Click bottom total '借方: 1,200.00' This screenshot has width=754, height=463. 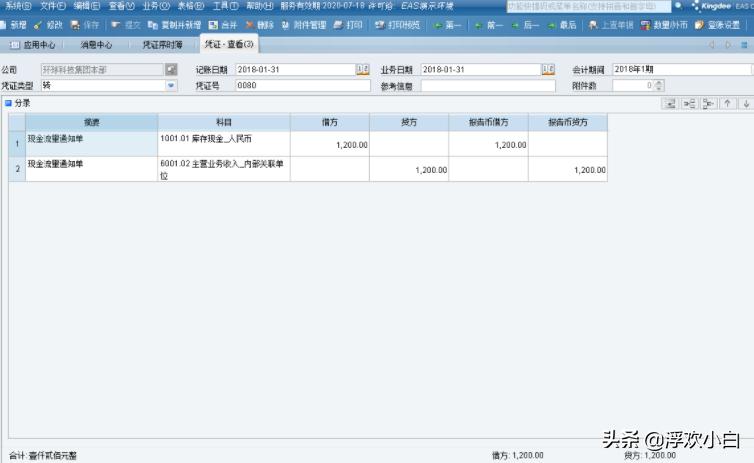point(517,455)
